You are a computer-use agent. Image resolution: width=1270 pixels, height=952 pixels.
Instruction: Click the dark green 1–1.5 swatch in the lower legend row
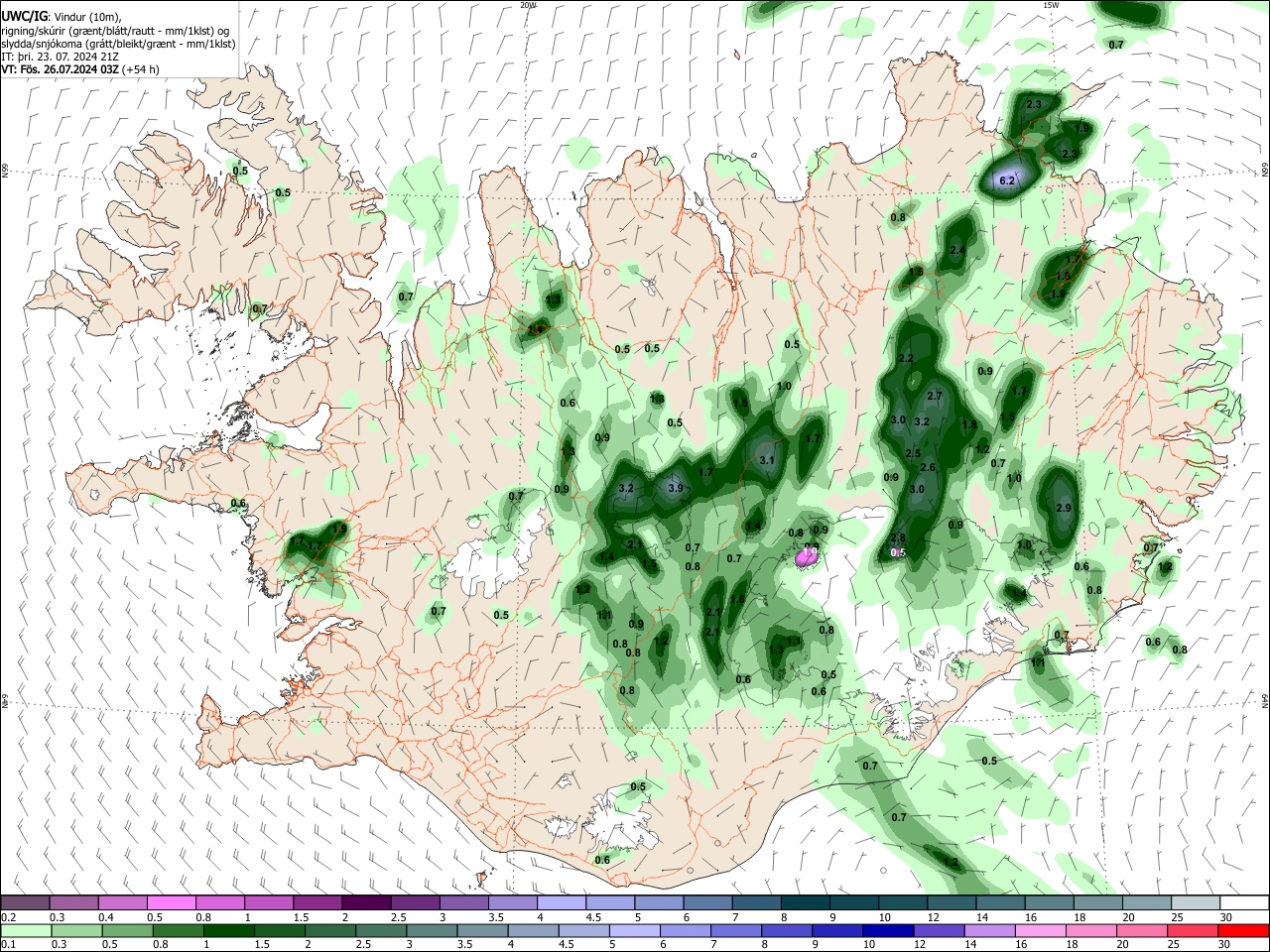click(229, 930)
